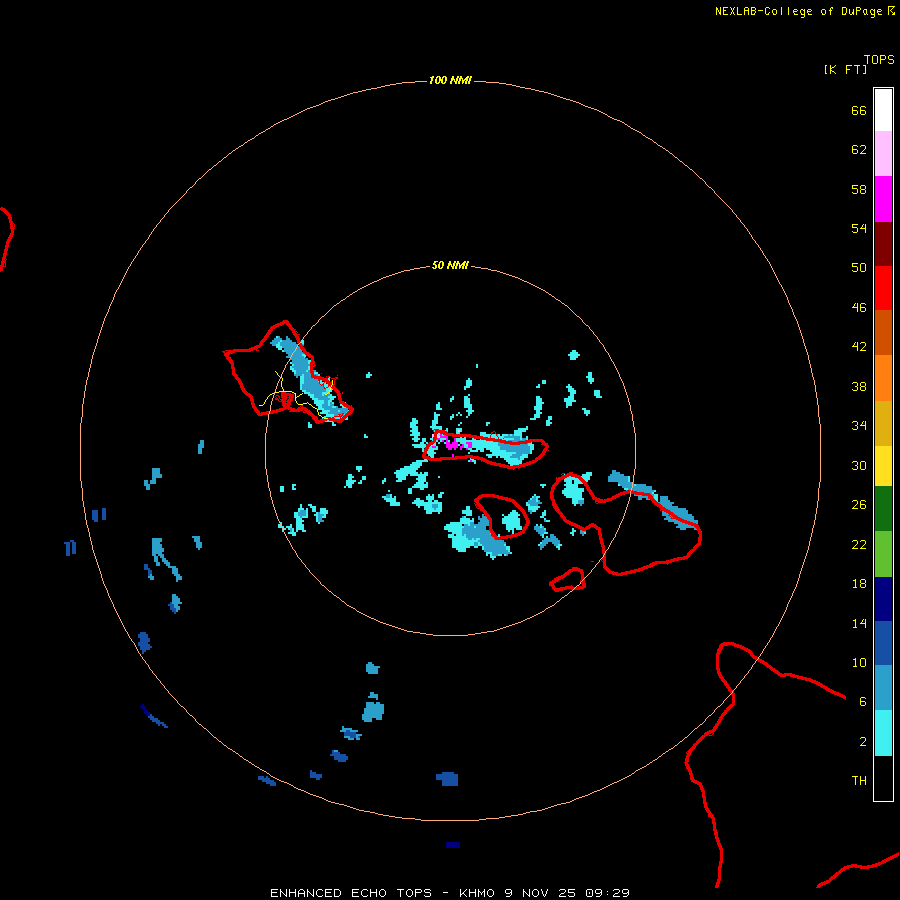Click the '26' legend value
This screenshot has width=900, height=900.
tap(859, 505)
